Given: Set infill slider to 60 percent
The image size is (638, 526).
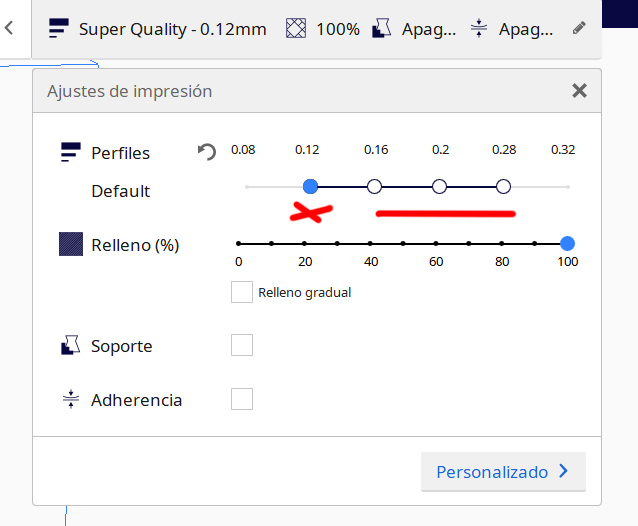Looking at the screenshot, I should point(436,243).
